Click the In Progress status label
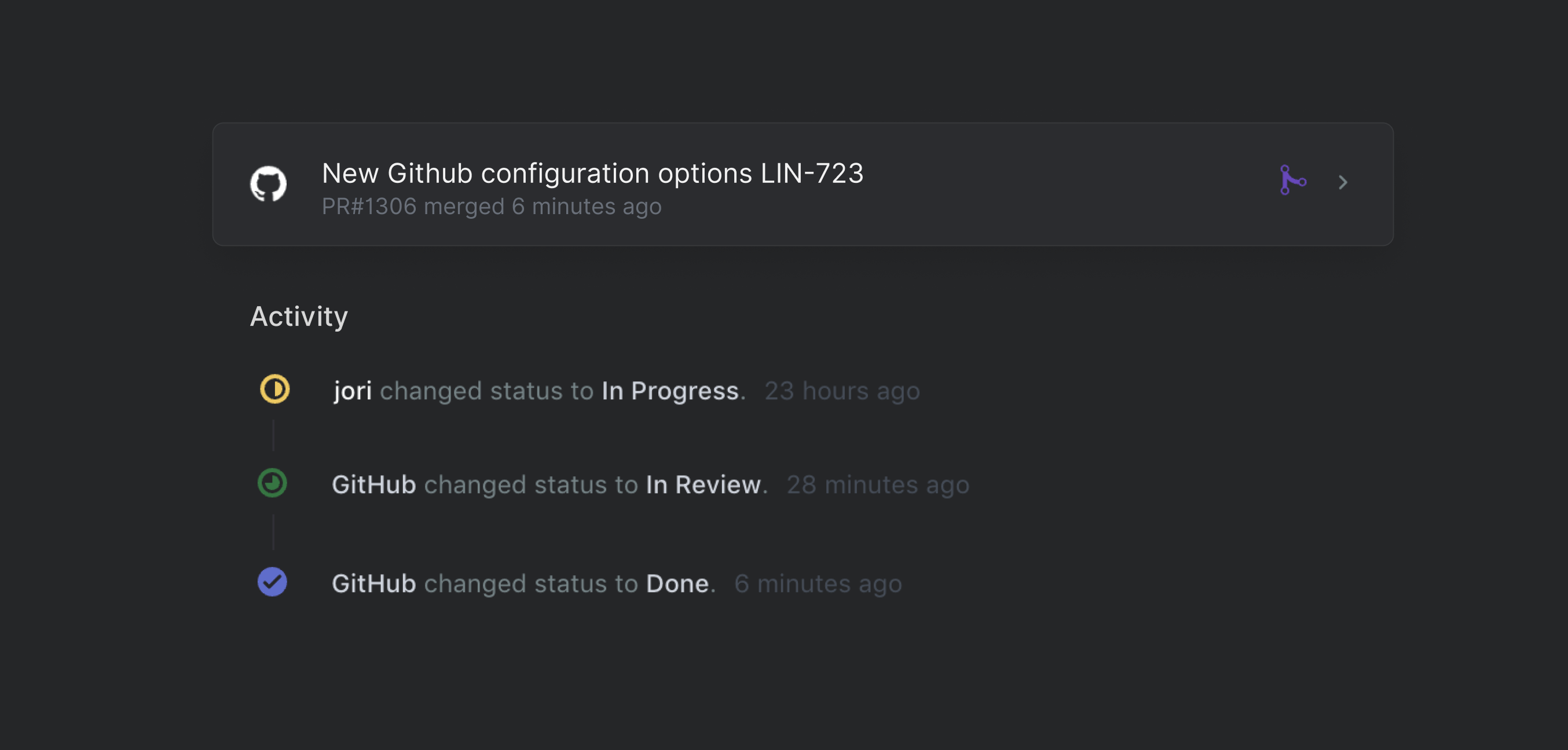 [x=670, y=391]
